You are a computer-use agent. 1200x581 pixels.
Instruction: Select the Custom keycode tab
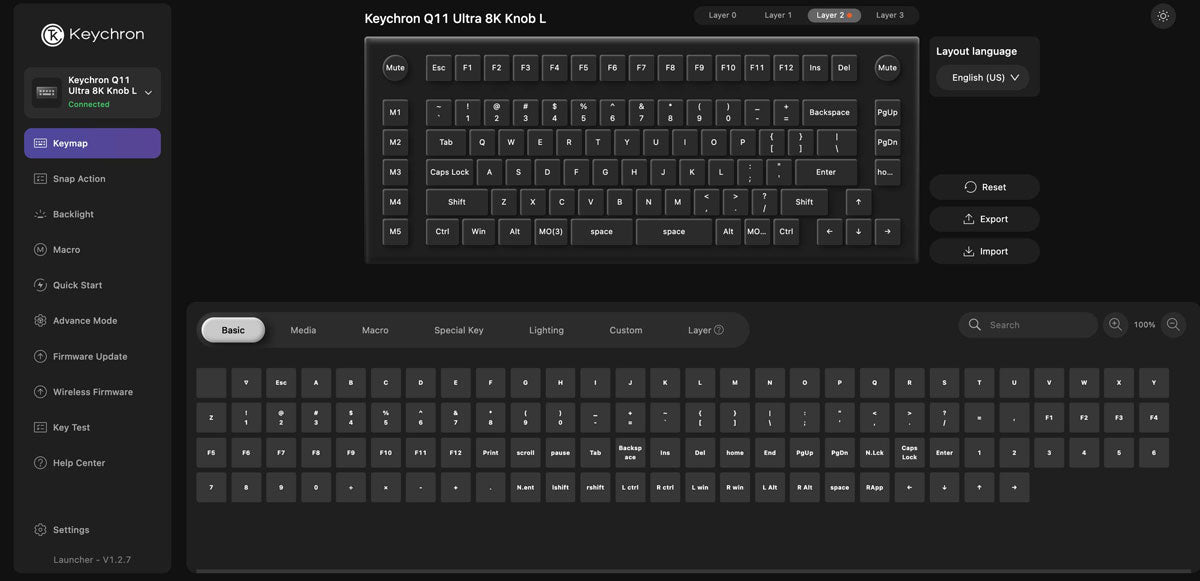pos(626,330)
